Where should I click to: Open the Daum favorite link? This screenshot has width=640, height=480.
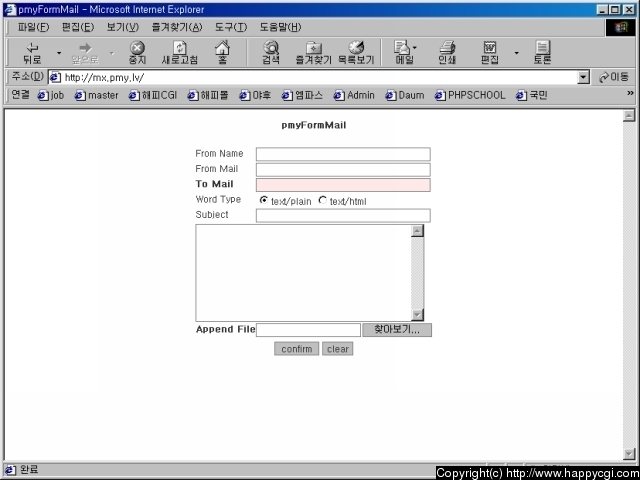point(405,96)
